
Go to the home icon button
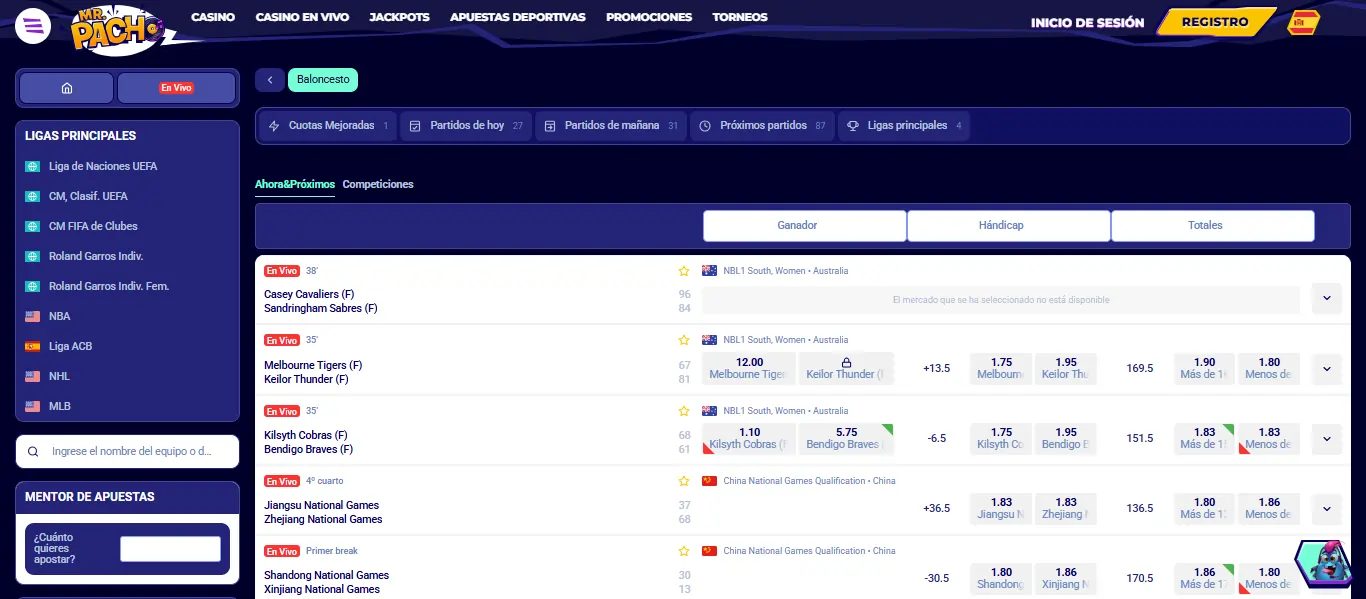(x=67, y=88)
